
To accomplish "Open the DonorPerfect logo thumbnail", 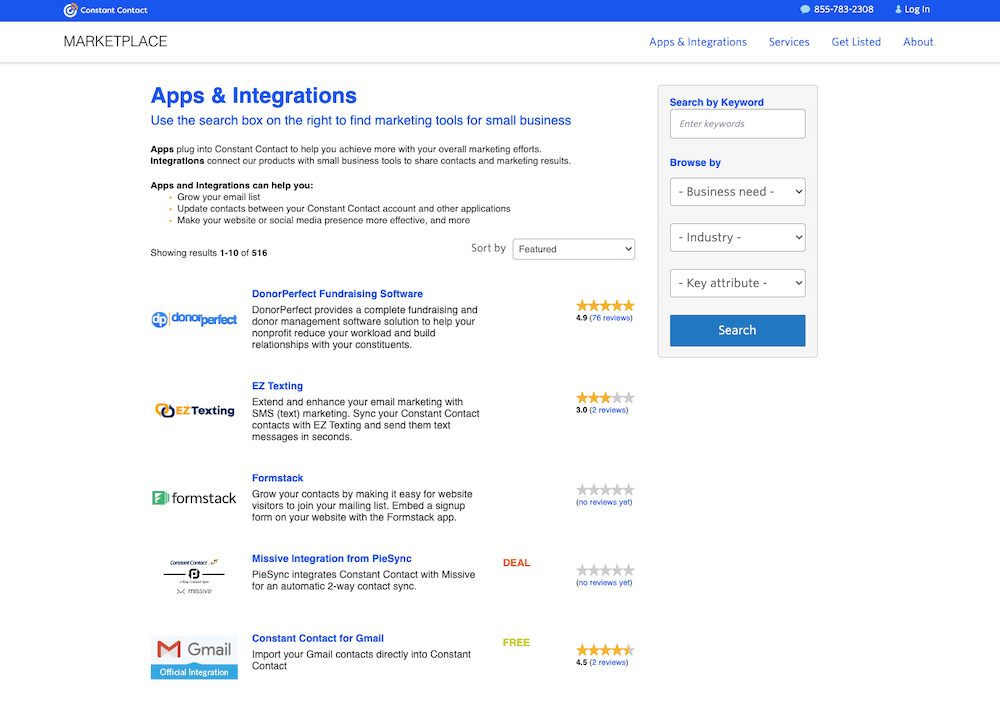I will (x=194, y=319).
